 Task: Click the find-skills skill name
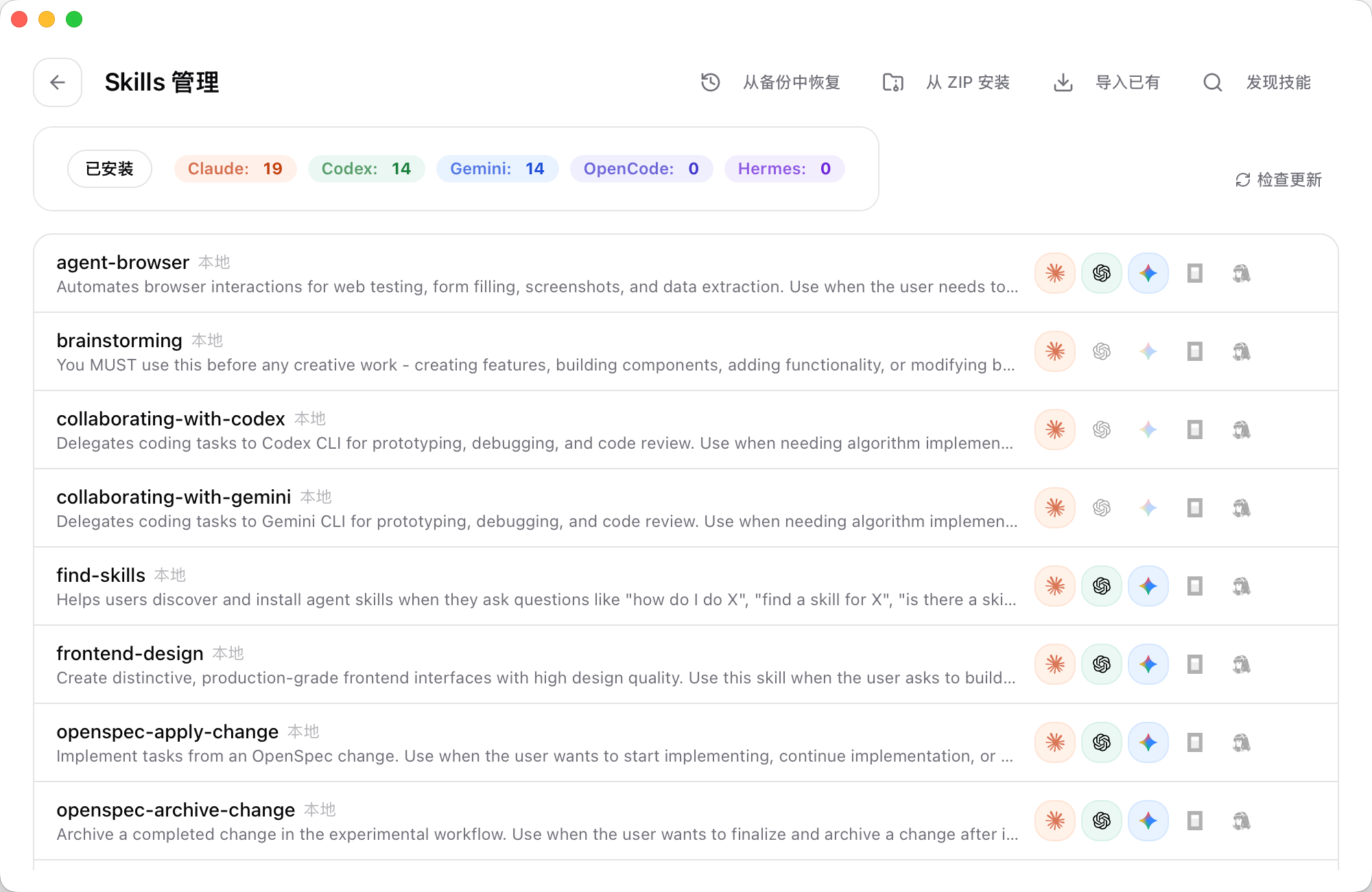coord(101,575)
